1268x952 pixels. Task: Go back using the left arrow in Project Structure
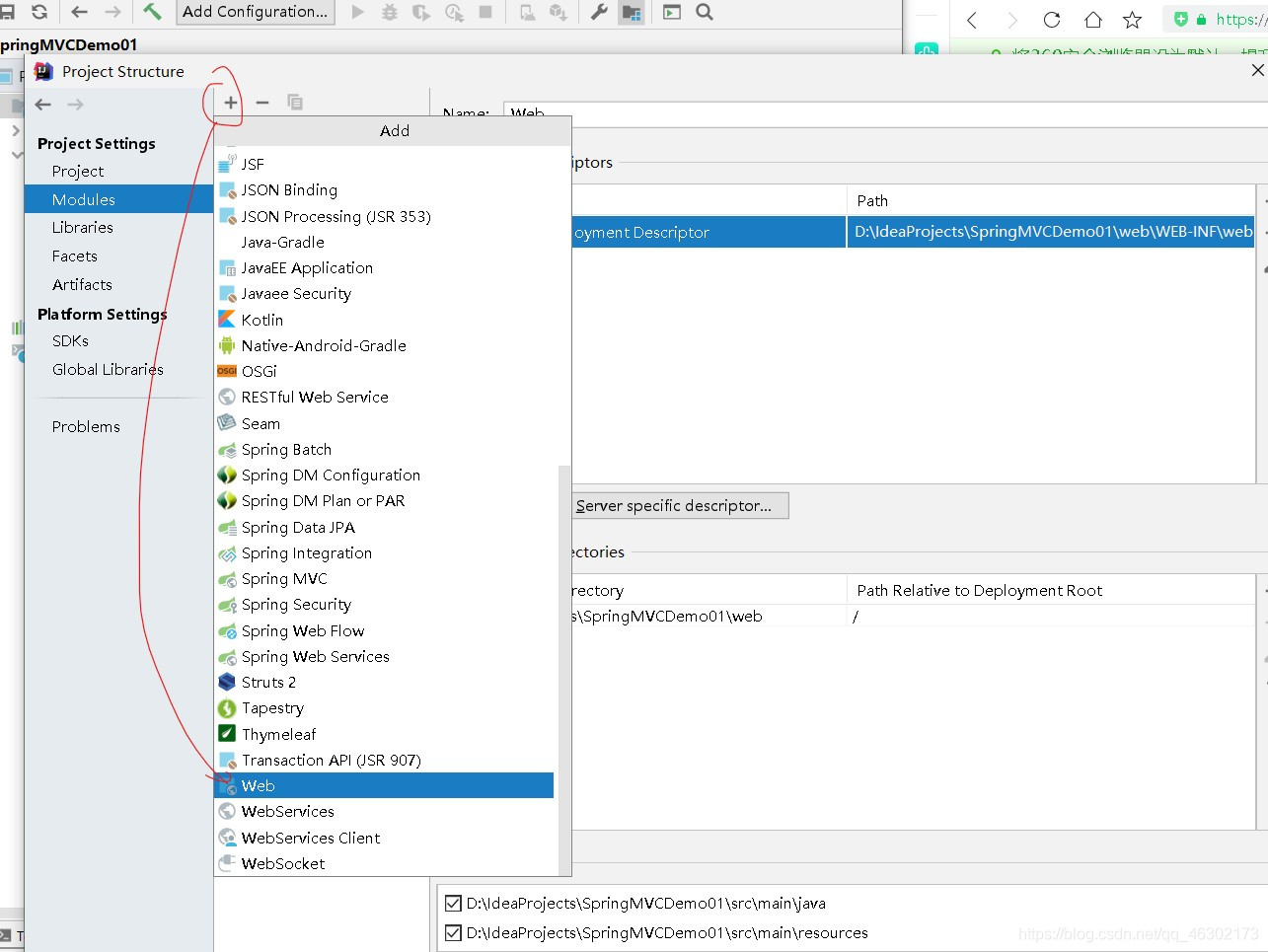click(42, 105)
